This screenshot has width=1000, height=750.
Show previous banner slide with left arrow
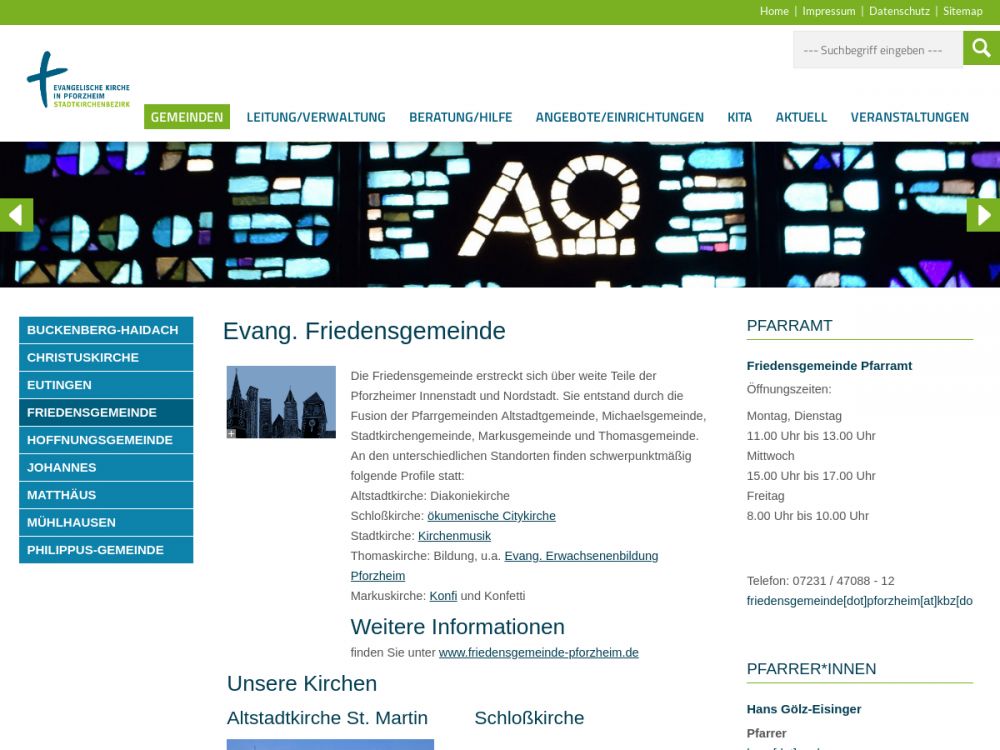(16, 215)
